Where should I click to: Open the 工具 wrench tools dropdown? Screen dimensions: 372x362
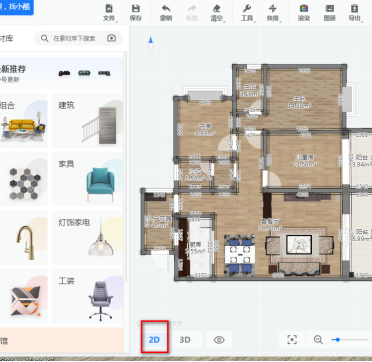tap(247, 13)
